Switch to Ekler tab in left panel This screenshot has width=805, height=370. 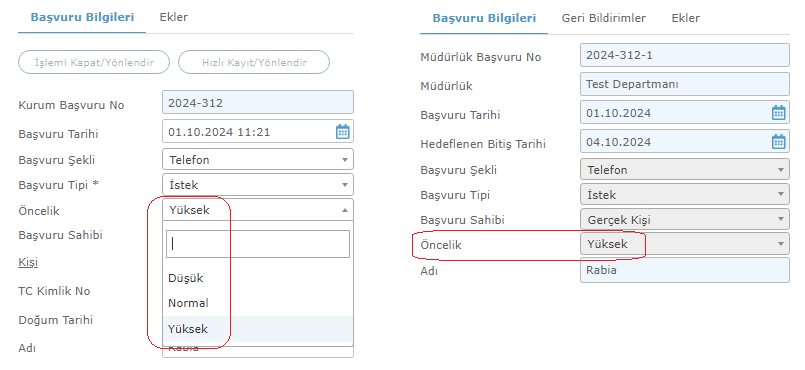tap(174, 17)
